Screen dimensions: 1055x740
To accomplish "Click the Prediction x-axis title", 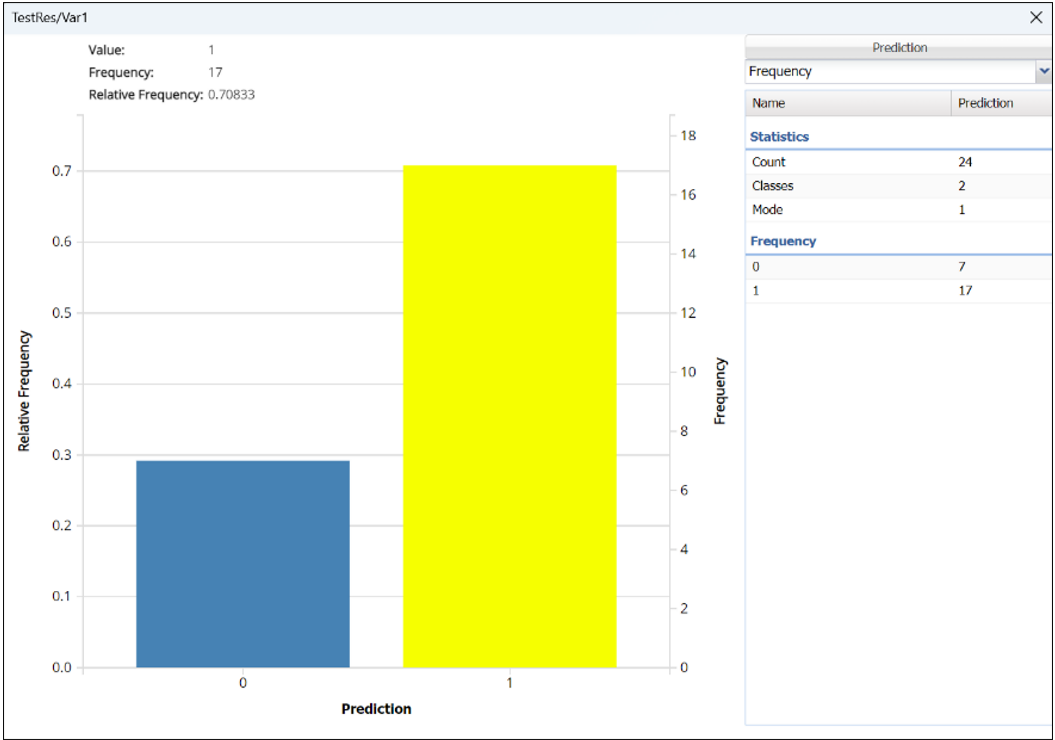I will 376,709.
